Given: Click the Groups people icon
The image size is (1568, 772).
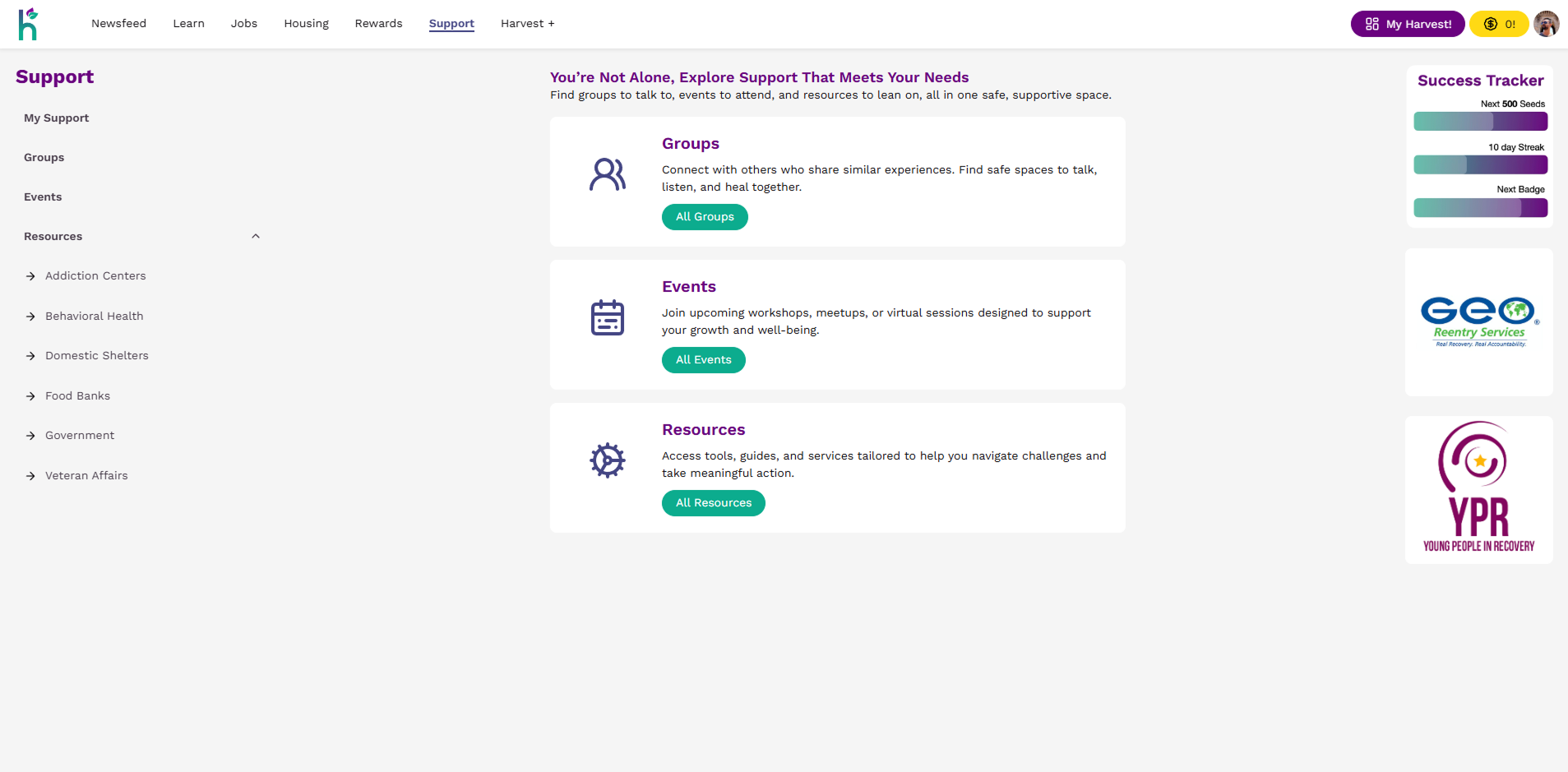Looking at the screenshot, I should coord(607,174).
